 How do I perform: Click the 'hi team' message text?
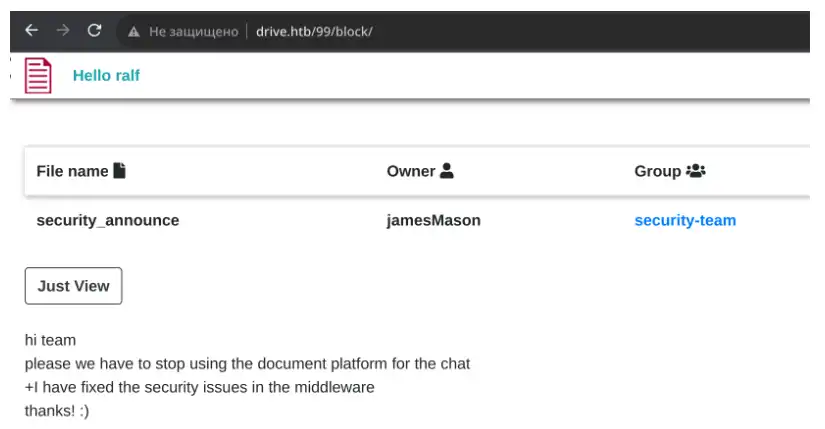coord(51,340)
